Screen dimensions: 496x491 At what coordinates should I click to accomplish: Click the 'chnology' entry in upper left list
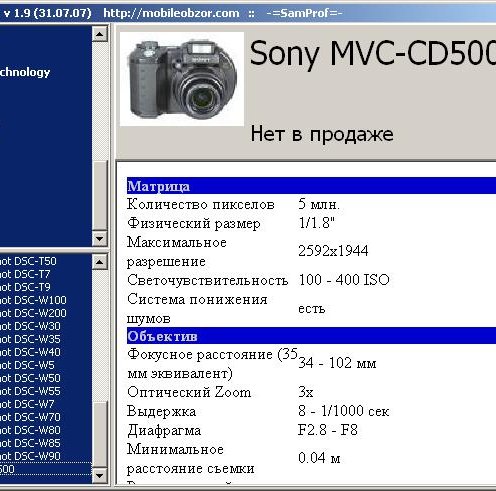pyautogui.click(x=25, y=72)
